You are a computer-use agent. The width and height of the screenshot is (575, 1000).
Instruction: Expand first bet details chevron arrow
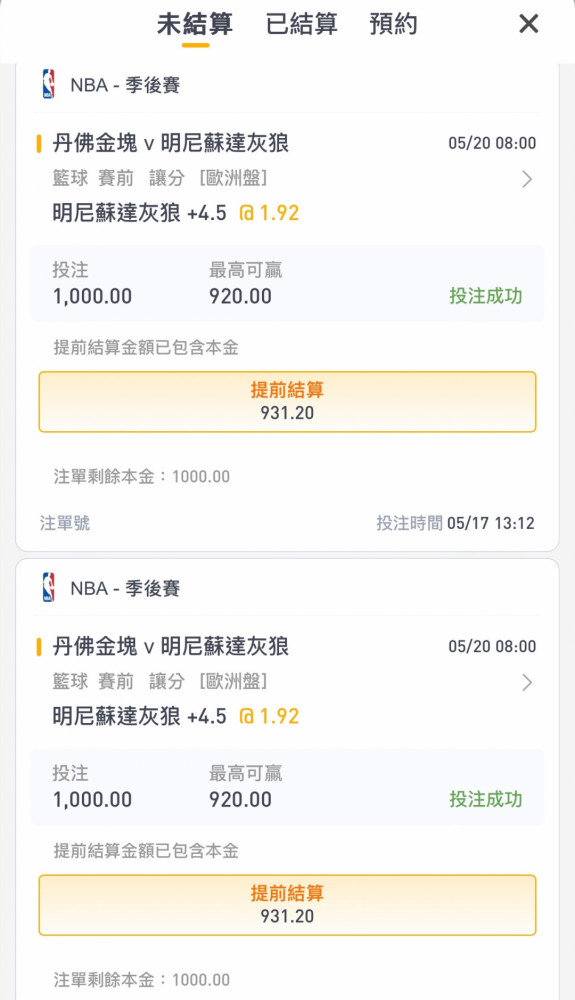(527, 179)
